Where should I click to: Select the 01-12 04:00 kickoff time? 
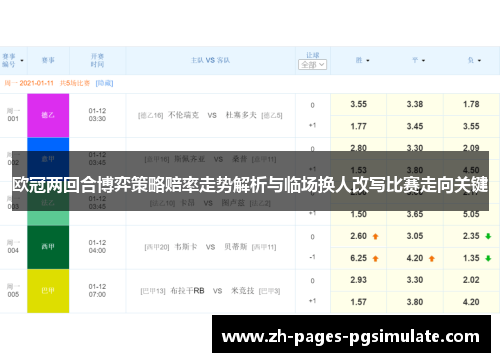pos(97,247)
